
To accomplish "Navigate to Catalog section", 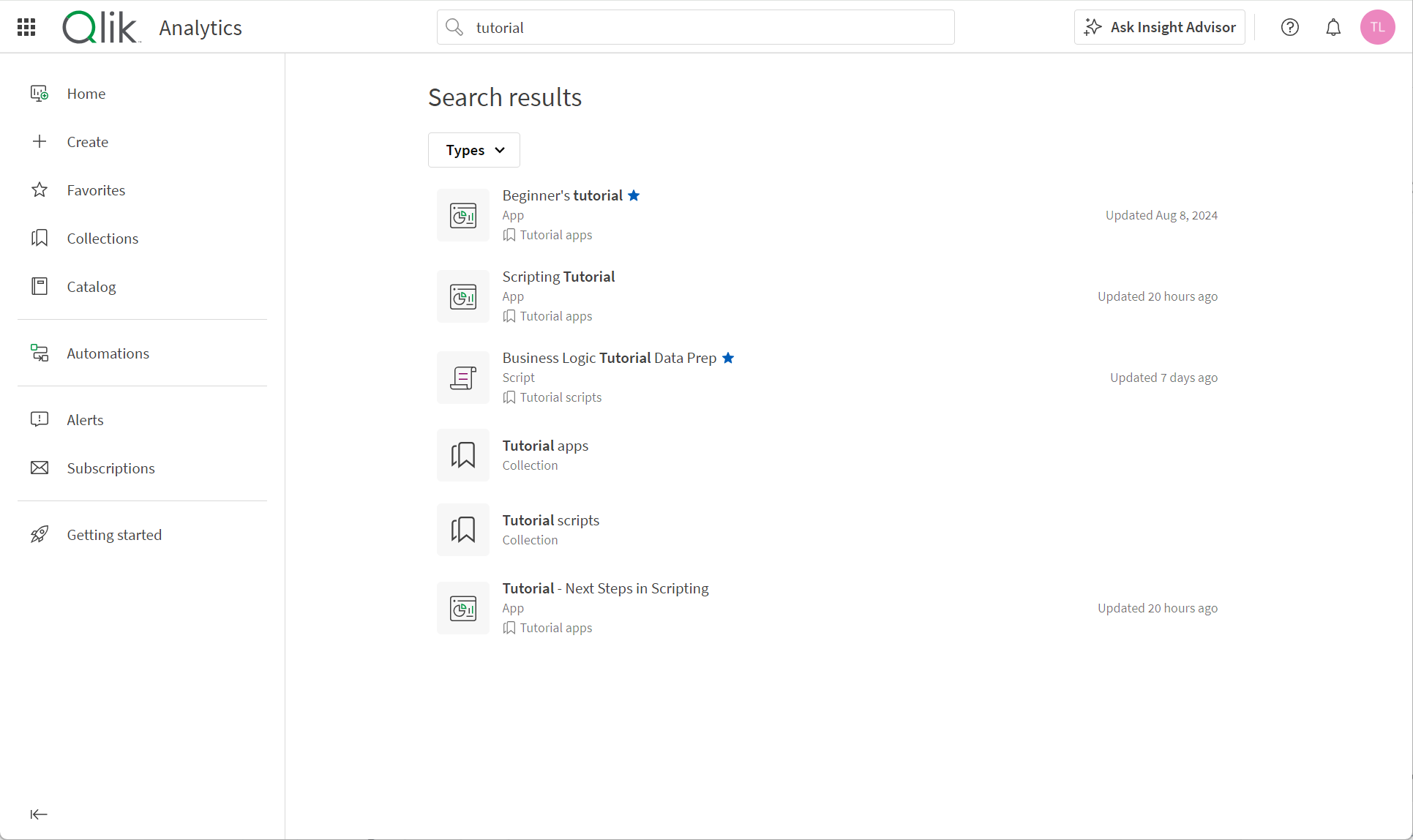I will pyautogui.click(x=91, y=287).
